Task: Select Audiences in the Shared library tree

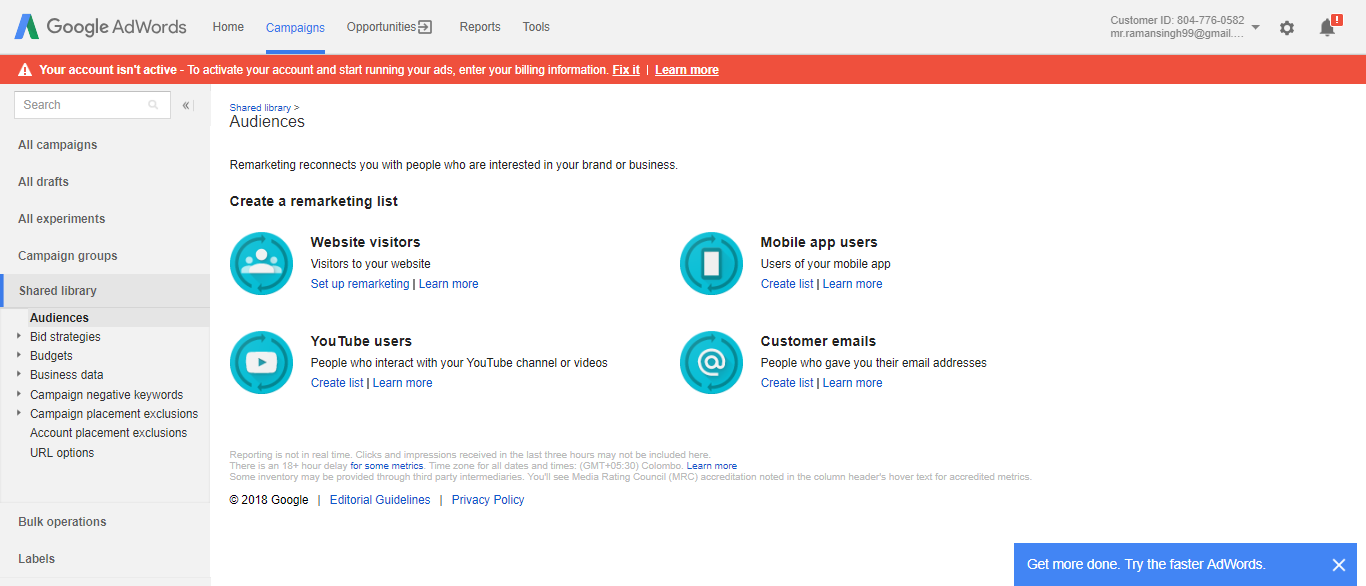Action: click(x=59, y=318)
